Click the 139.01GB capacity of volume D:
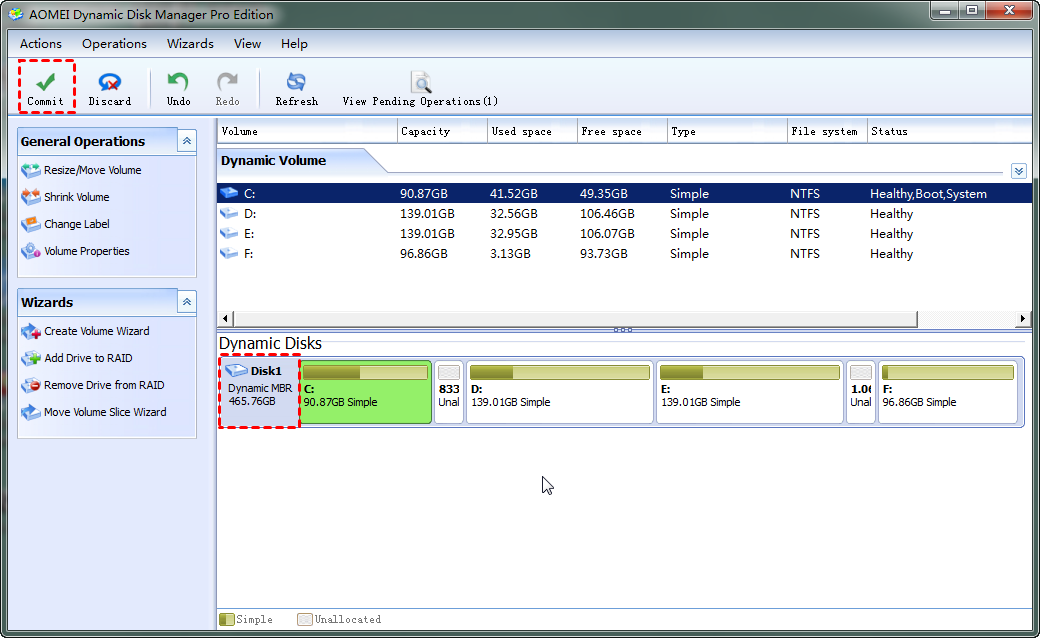The width and height of the screenshot is (1040, 638). point(427,214)
